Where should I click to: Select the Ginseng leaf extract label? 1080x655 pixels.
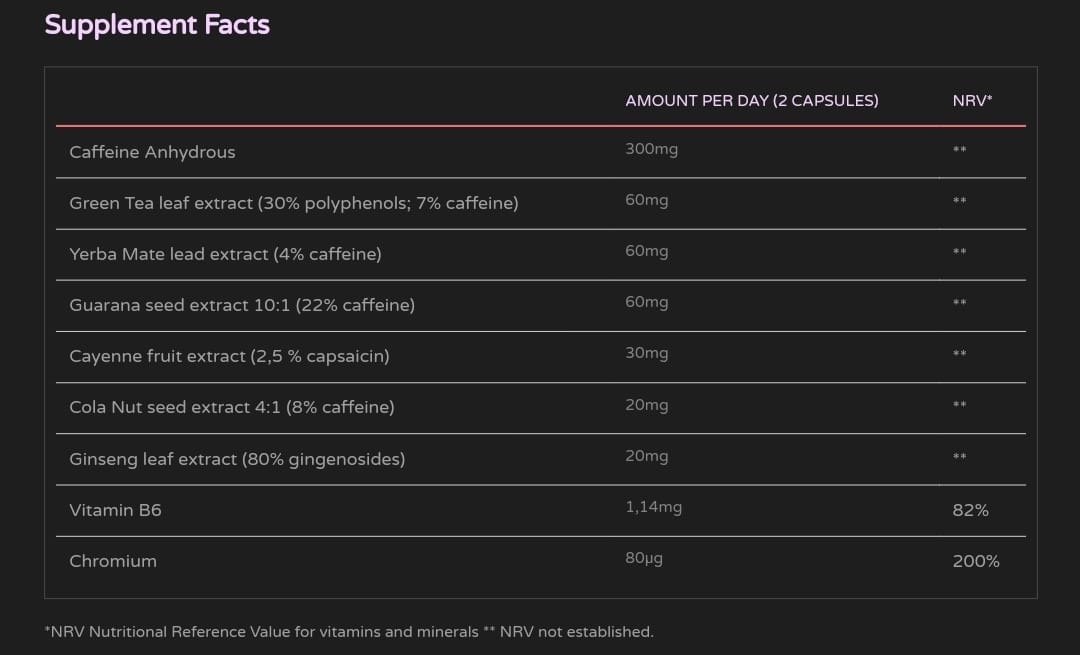[x=237, y=459]
